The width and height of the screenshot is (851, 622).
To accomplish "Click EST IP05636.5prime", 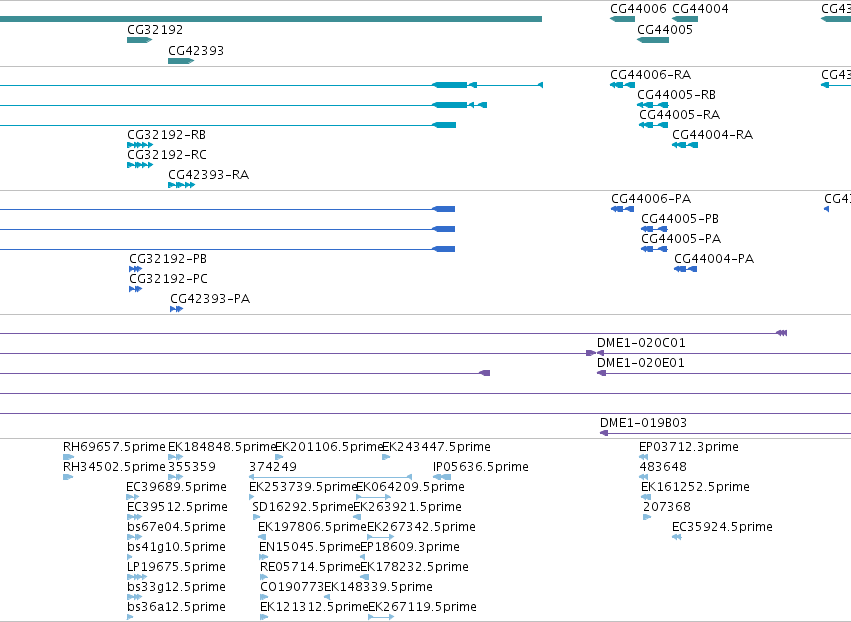I will [x=481, y=467].
